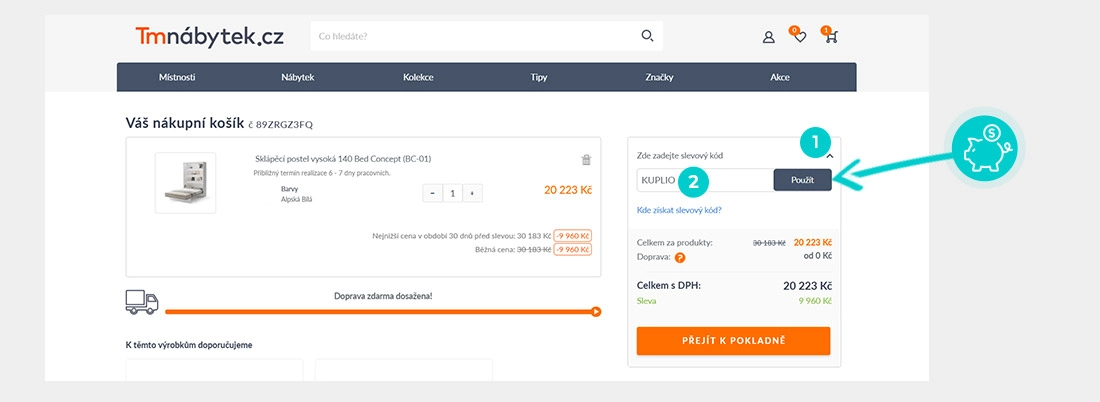Viewport: 1100px width, 402px height.
Task: Open the Tipy menu
Action: click(539, 77)
